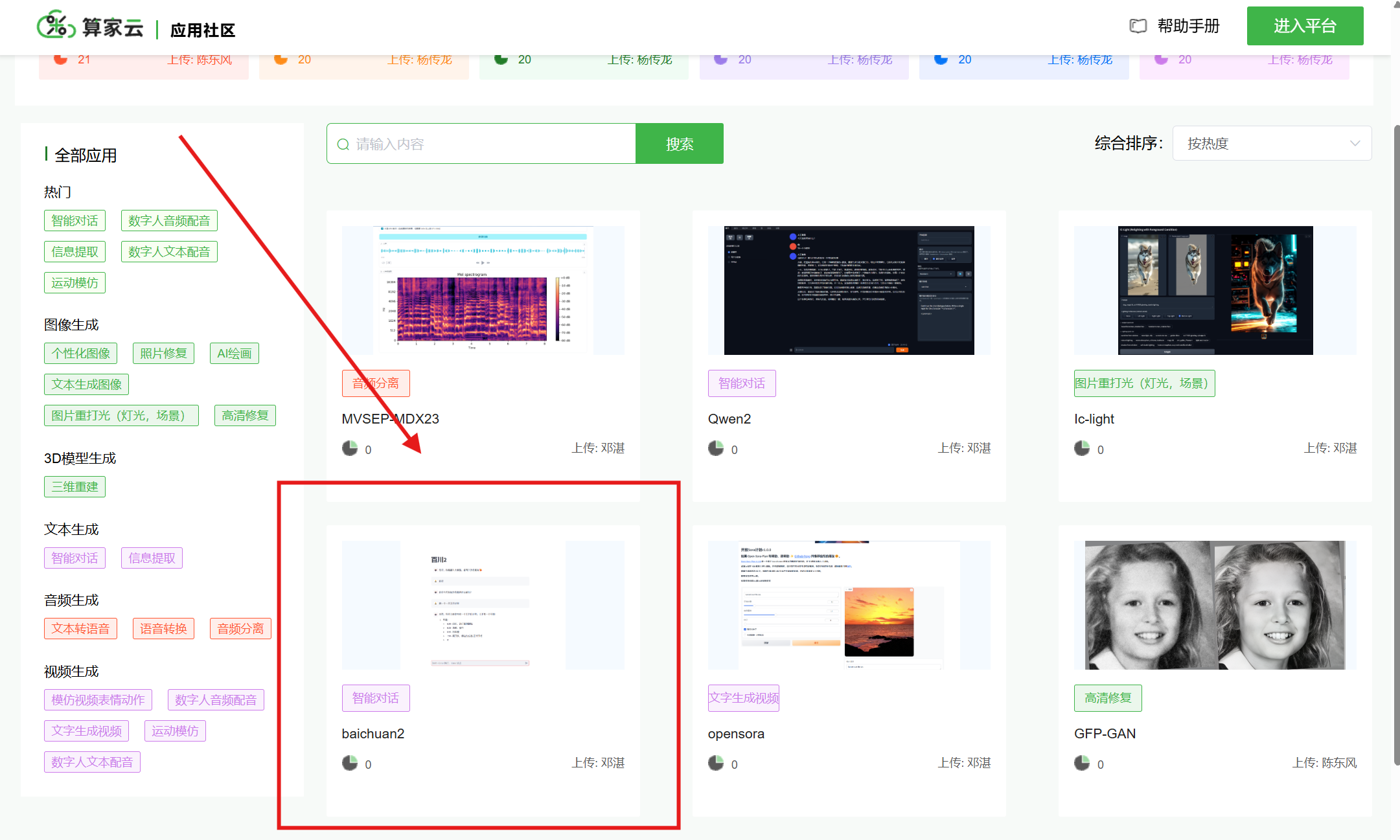Filter by 模仿视频表情动作 tag

point(98,700)
